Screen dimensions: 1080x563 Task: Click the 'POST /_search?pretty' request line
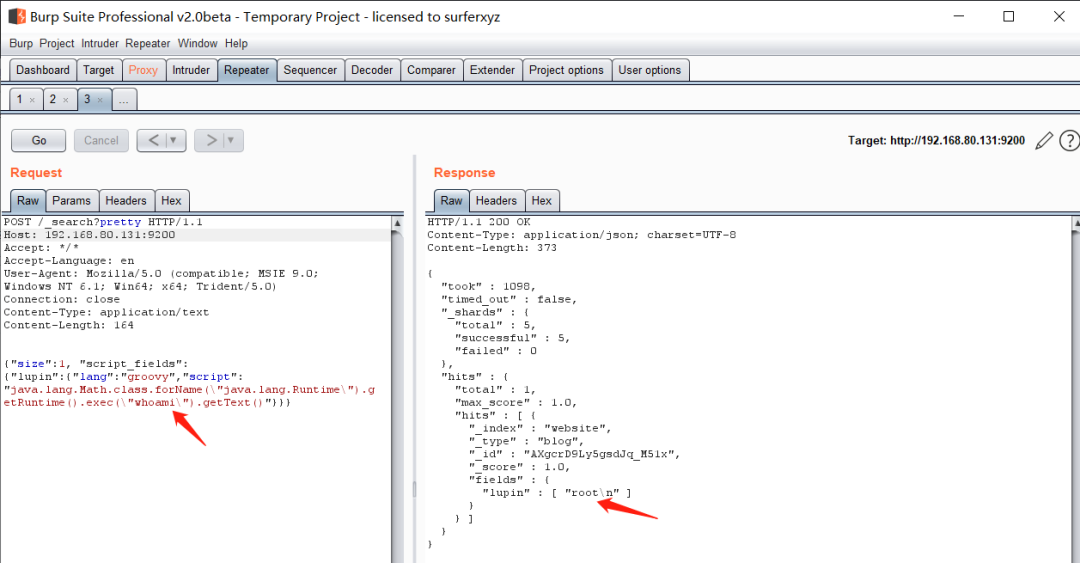103,222
